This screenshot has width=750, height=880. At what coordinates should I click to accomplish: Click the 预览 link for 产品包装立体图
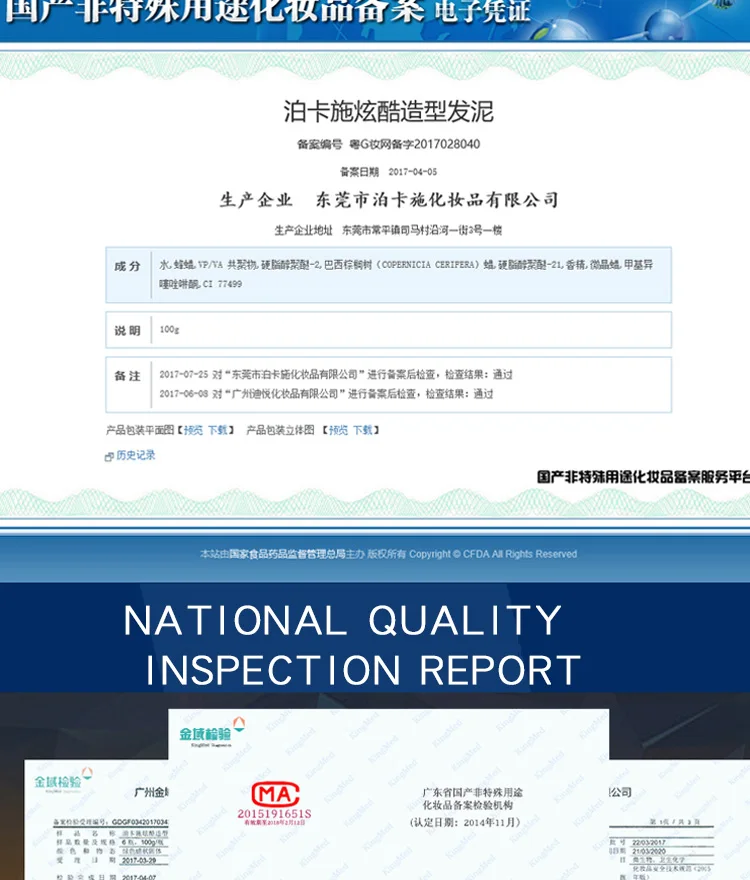point(338,430)
